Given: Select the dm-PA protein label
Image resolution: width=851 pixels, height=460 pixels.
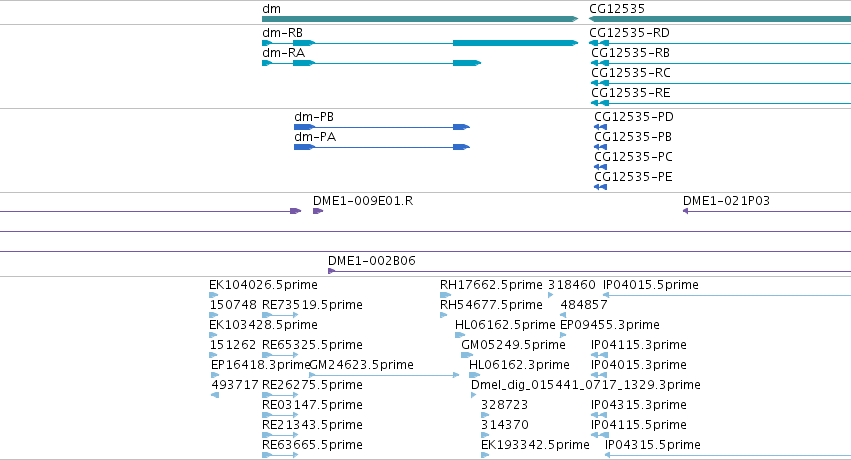Looking at the screenshot, I should 315,137.
